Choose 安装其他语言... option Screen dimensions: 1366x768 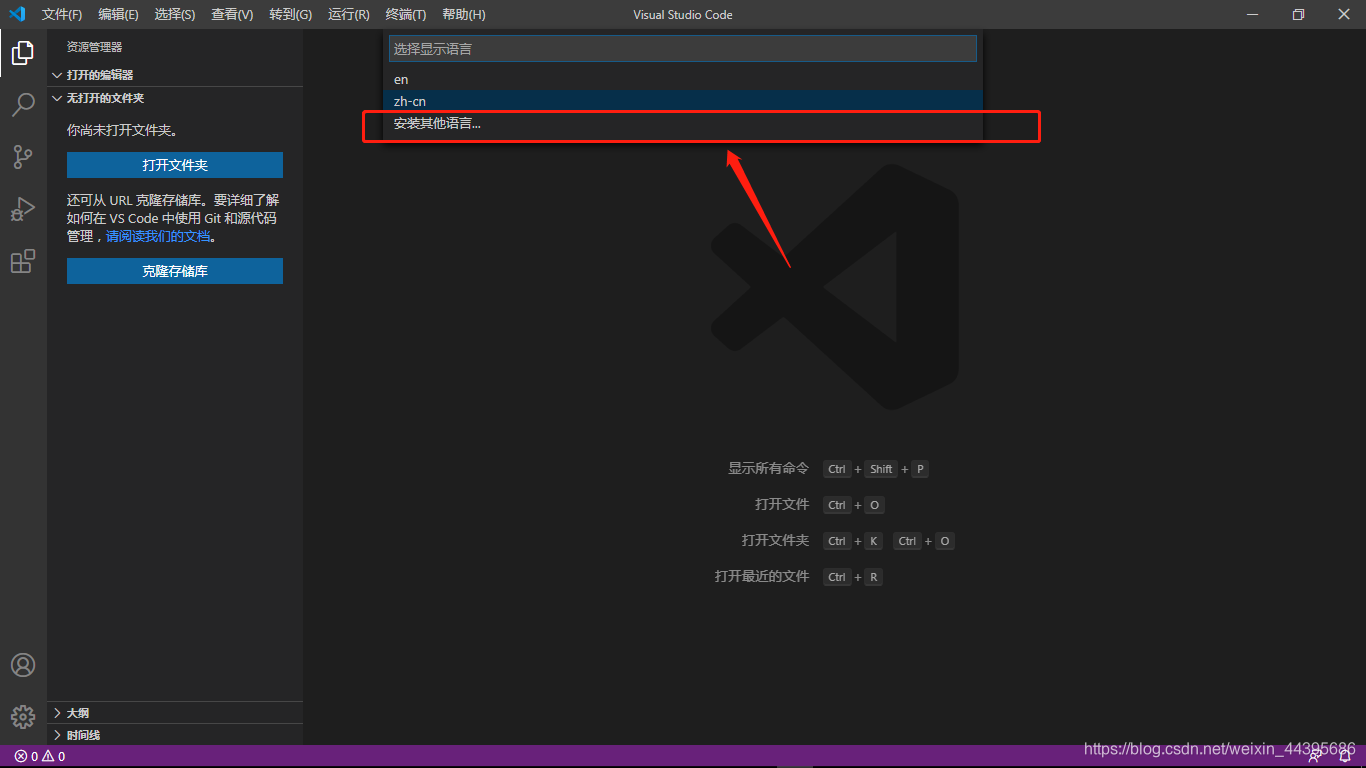683,123
